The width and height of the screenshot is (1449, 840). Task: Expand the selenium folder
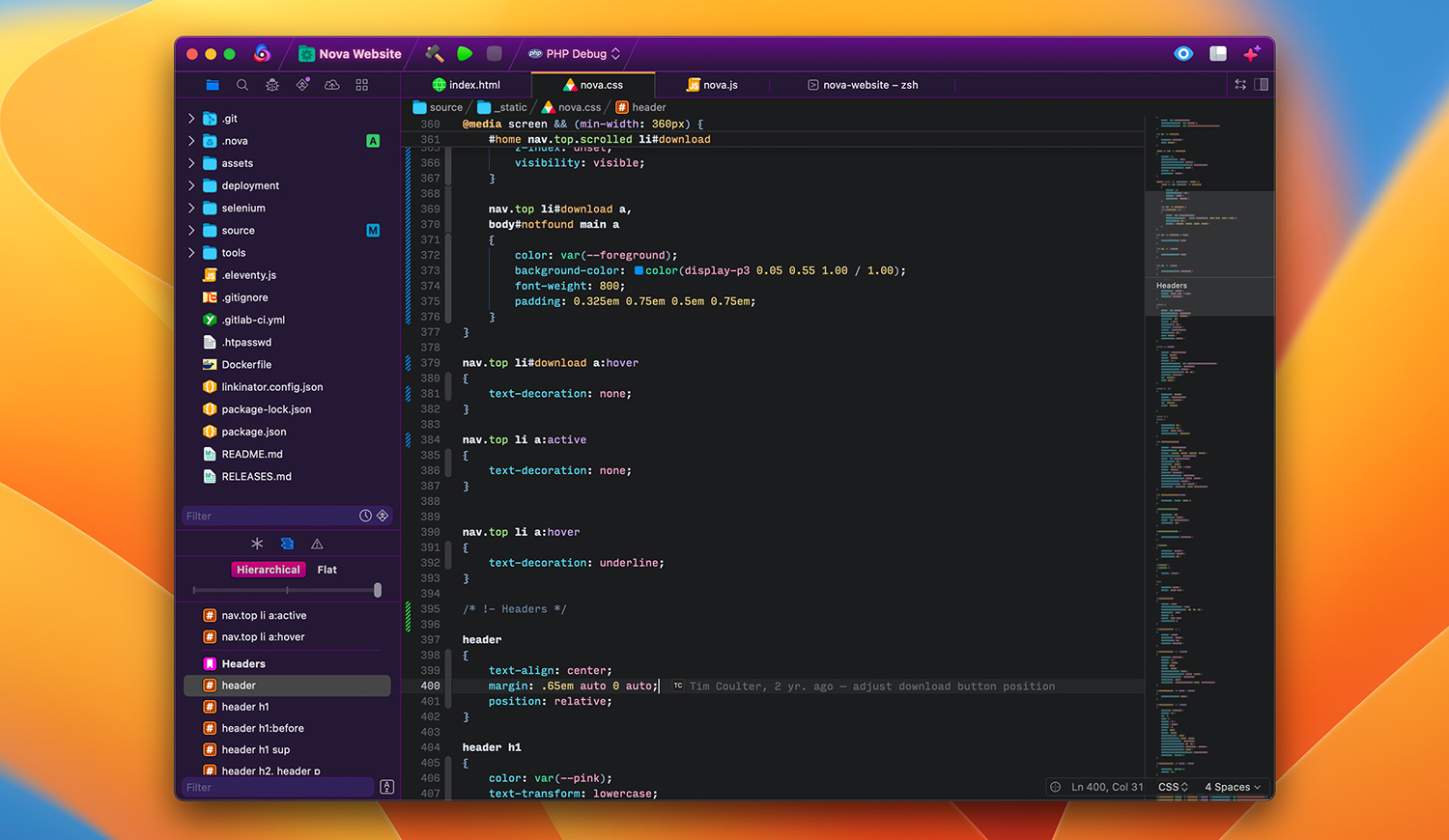(x=191, y=208)
